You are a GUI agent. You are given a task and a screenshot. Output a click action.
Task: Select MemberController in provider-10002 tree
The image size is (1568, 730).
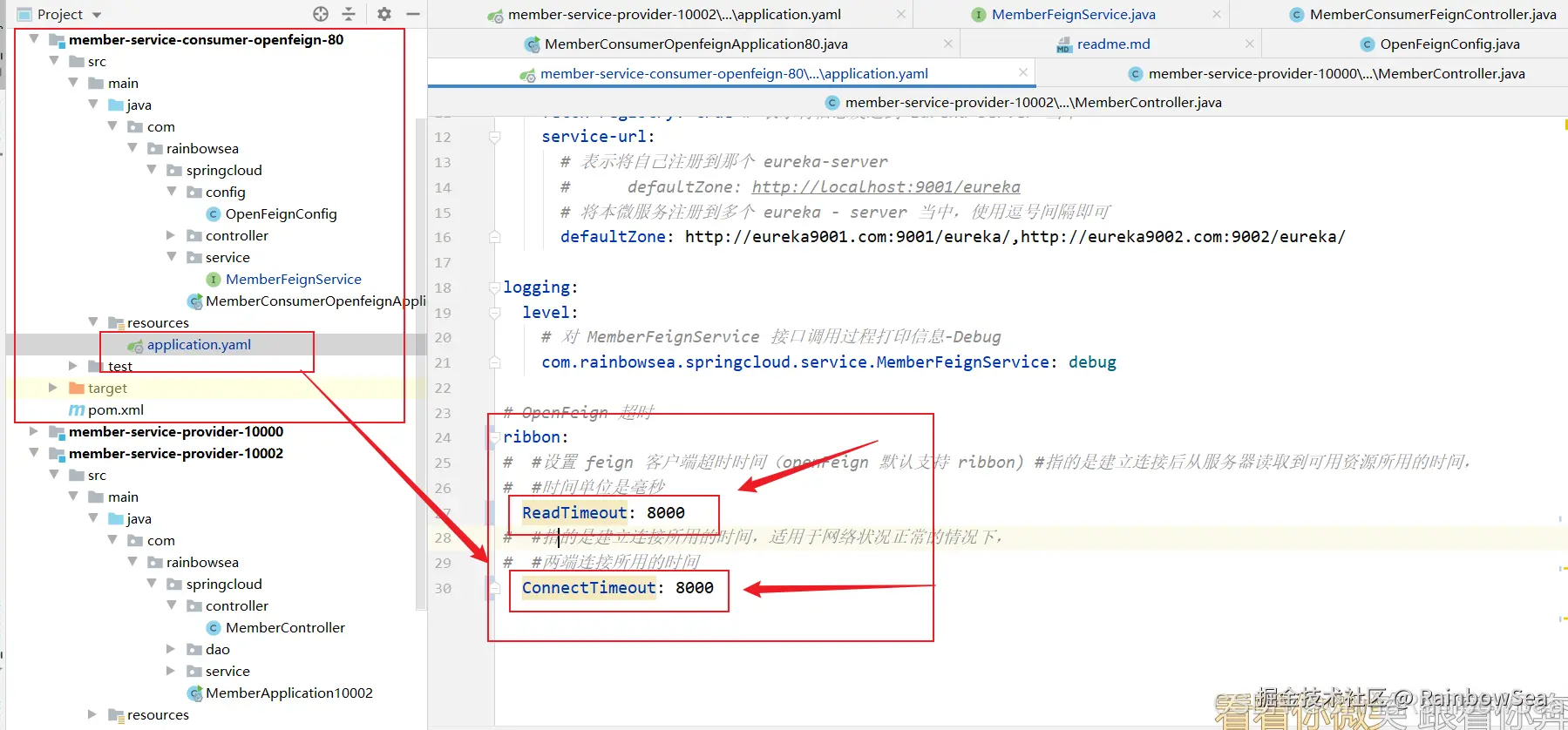click(x=285, y=627)
